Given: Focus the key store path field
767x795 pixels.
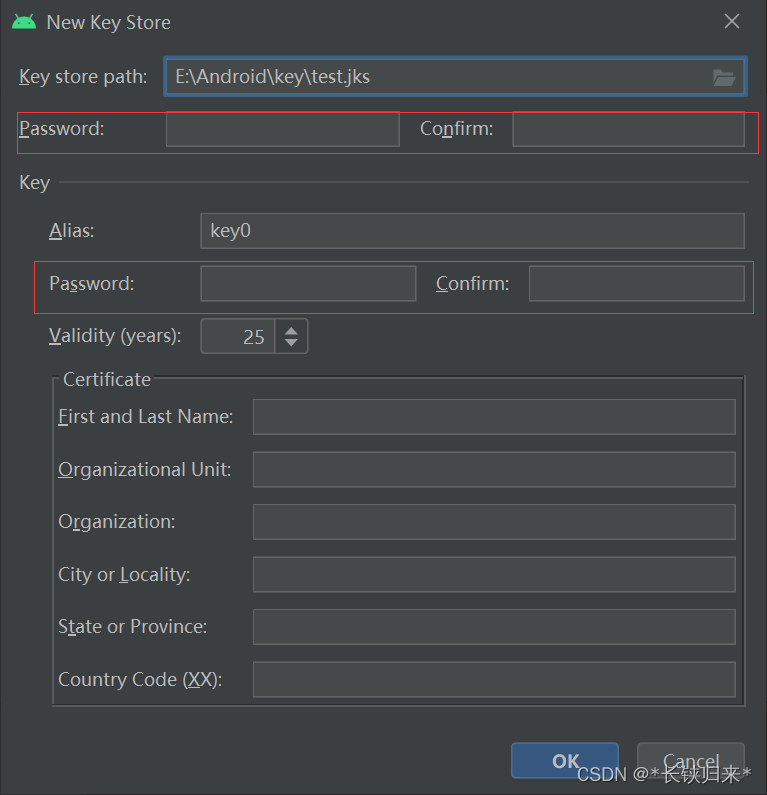Looking at the screenshot, I should 455,77.
